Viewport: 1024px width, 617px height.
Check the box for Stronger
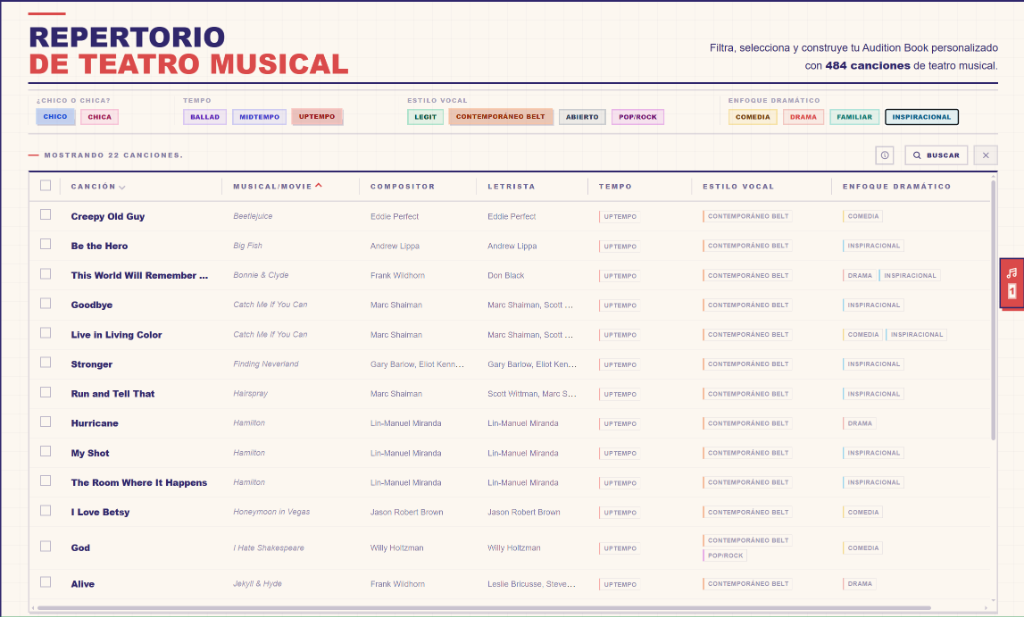(45, 362)
